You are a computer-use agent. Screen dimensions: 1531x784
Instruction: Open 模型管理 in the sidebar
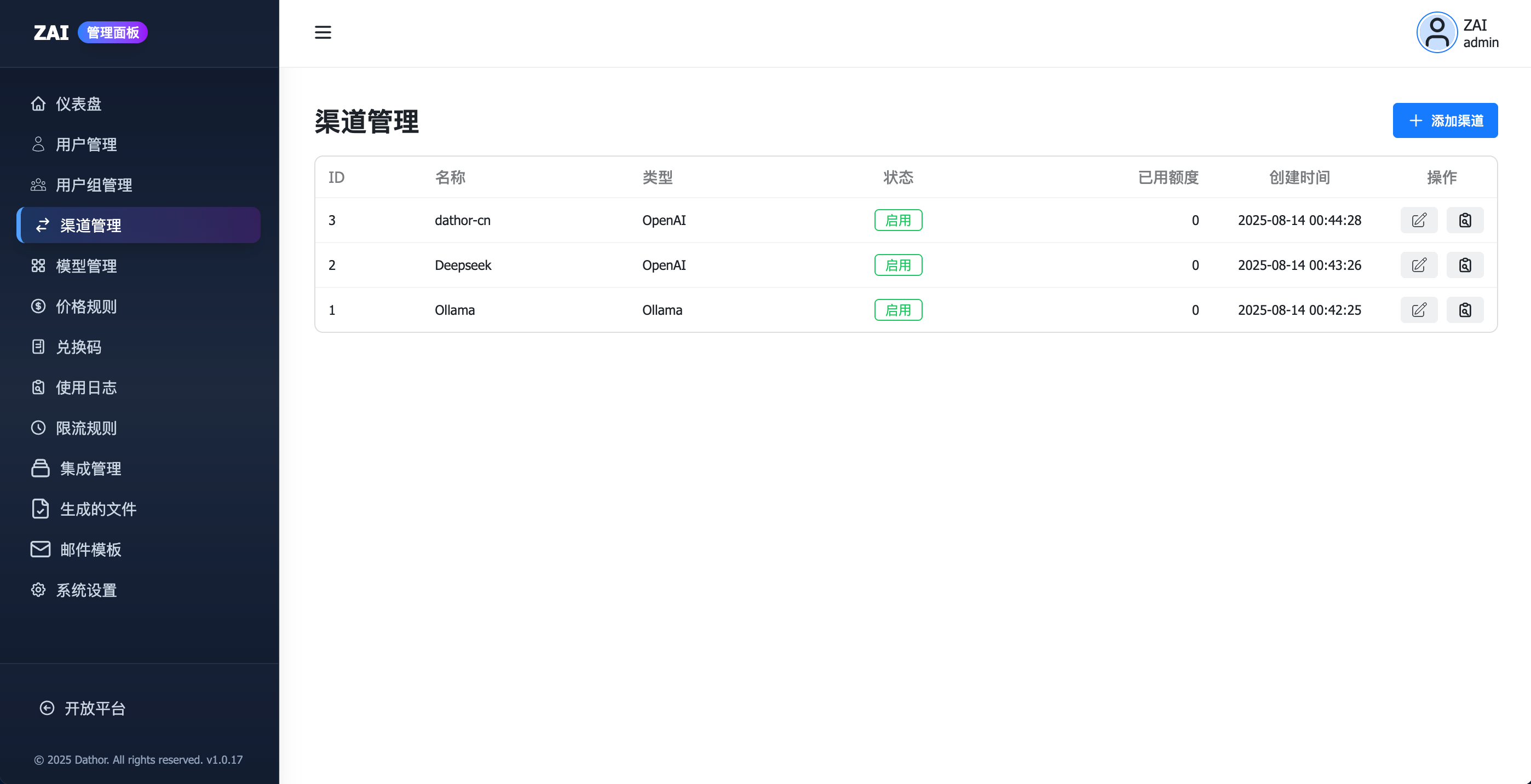coord(86,266)
